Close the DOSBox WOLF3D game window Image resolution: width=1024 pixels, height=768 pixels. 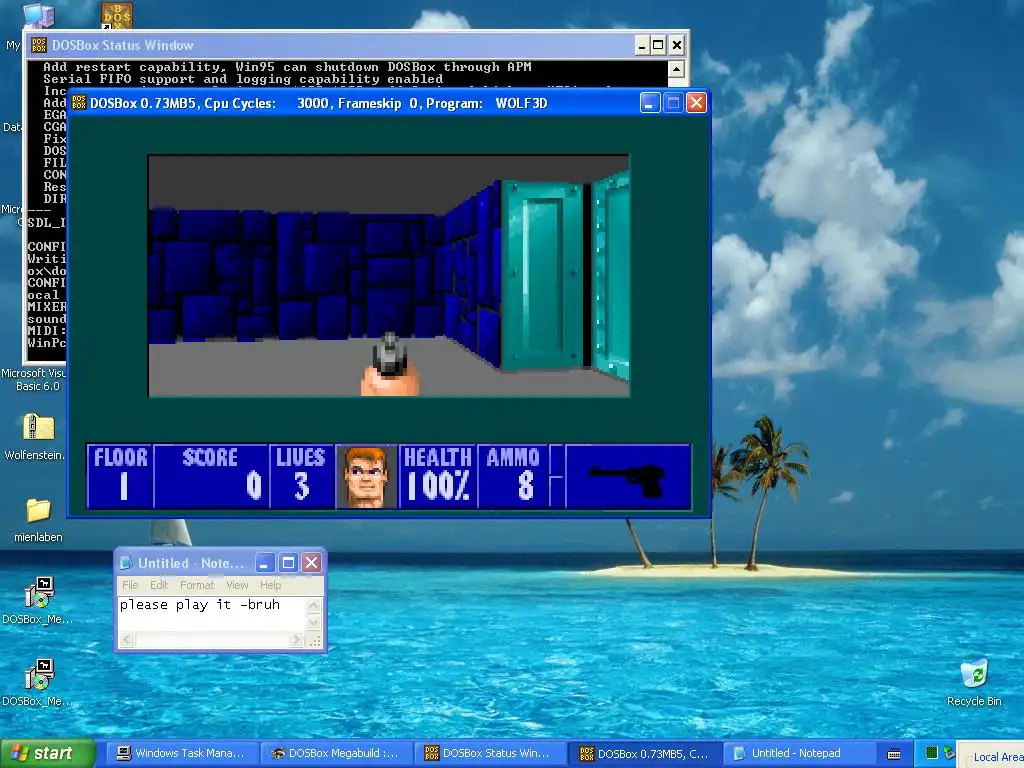pos(697,103)
